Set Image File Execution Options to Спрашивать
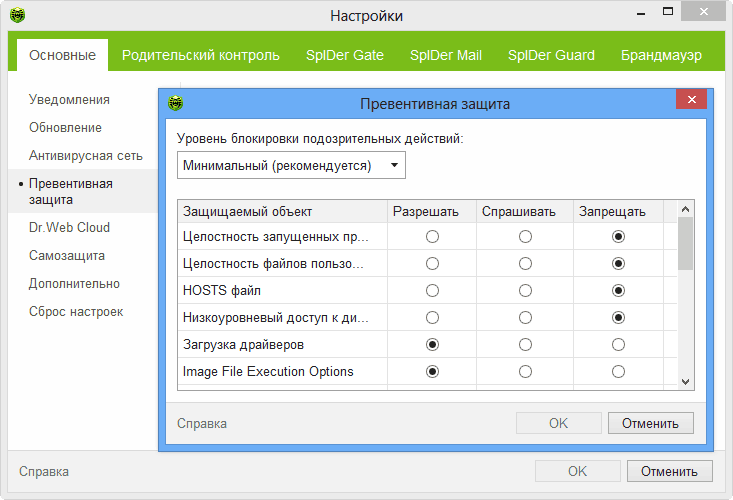The height and width of the screenshot is (500, 733). point(525,371)
